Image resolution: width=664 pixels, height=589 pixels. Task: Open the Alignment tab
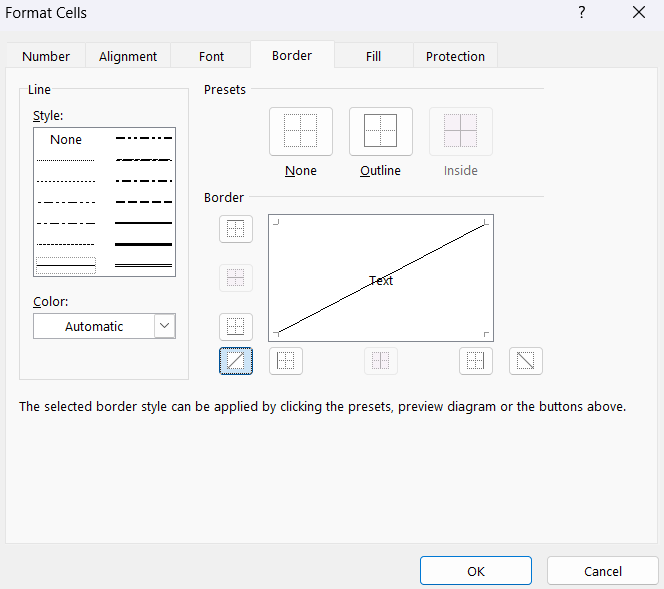(128, 57)
